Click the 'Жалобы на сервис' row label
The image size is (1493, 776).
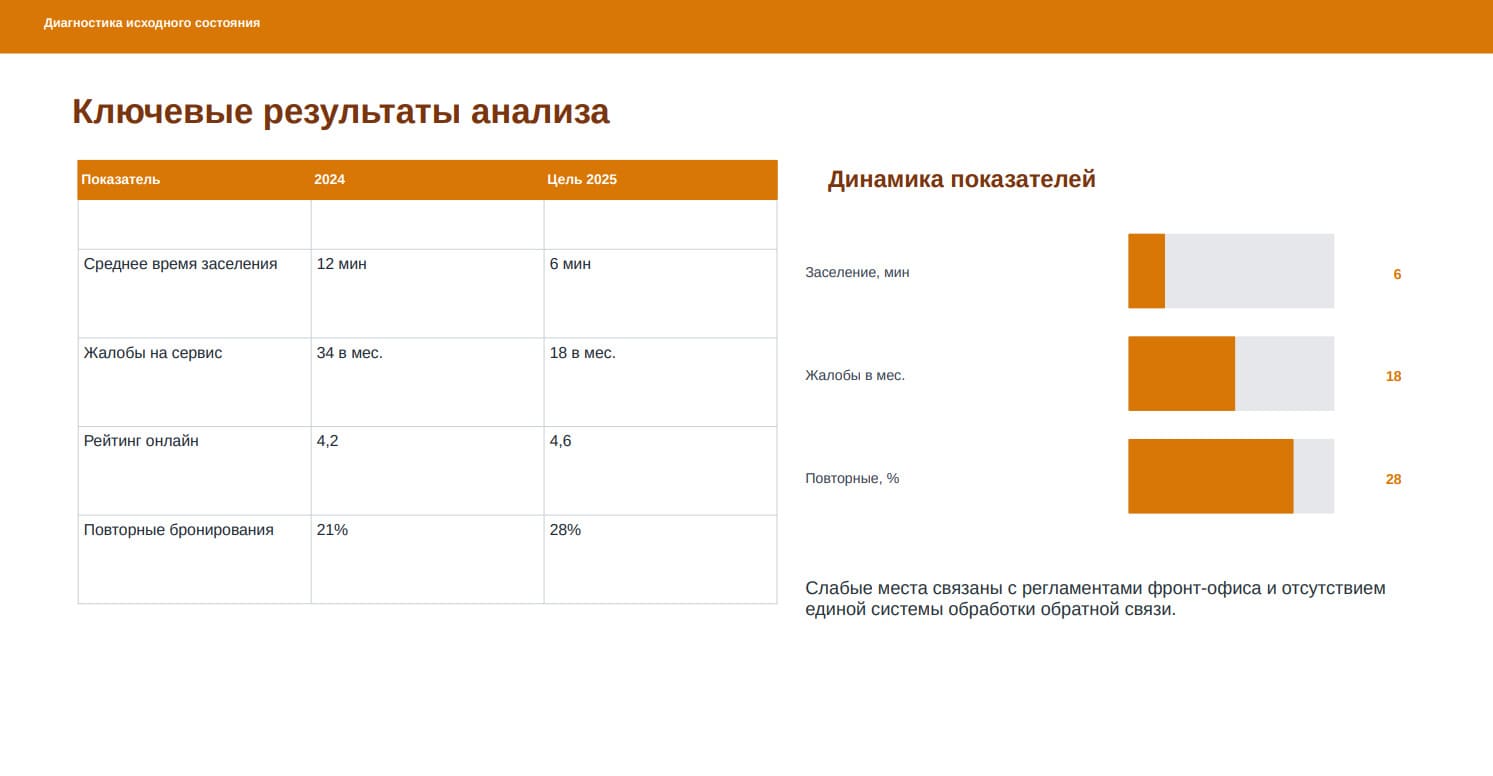pyautogui.click(x=153, y=353)
